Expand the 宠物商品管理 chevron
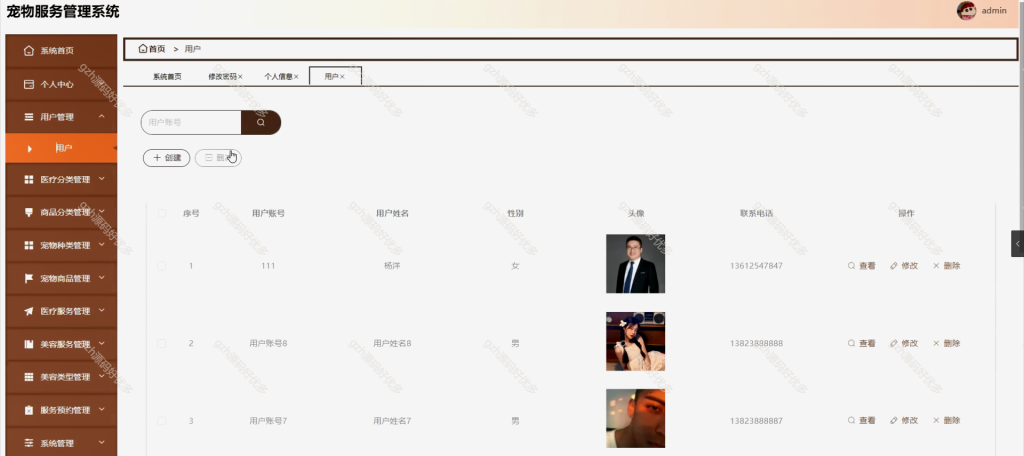 (x=102, y=277)
